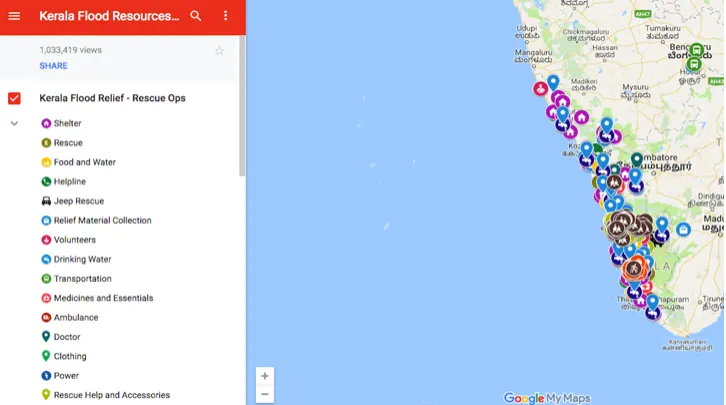This screenshot has width=726, height=405.
Task: Star this map as favorite
Action: tap(219, 51)
